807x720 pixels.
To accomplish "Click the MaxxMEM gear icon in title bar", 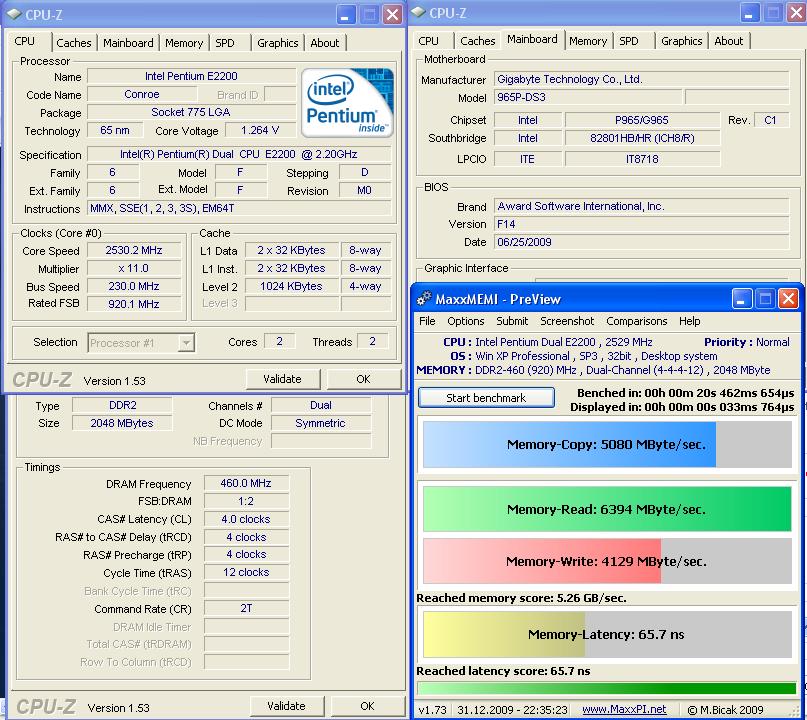I will pyautogui.click(x=425, y=298).
